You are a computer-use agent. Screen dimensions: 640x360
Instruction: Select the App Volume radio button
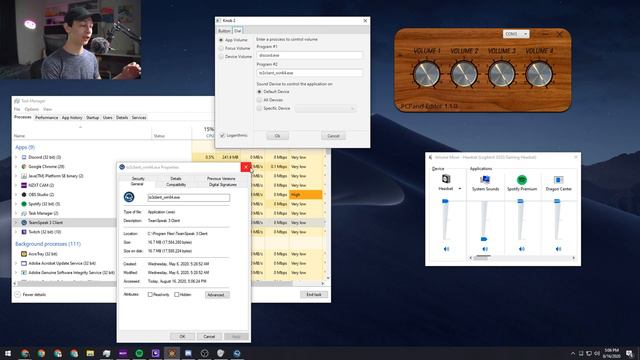[221, 40]
